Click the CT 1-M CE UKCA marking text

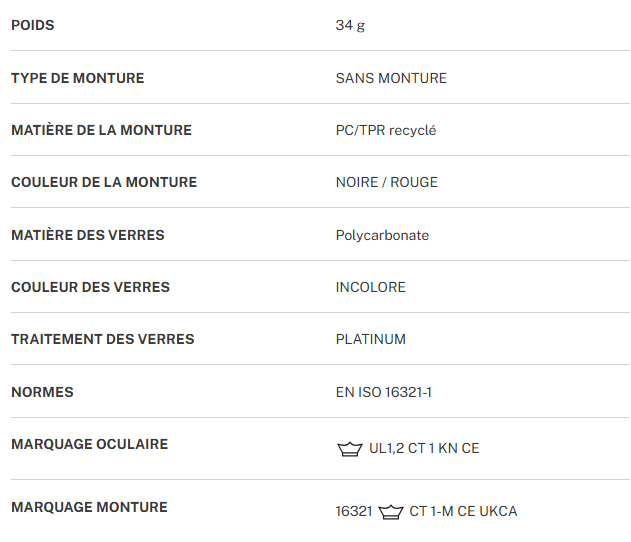[463, 512]
